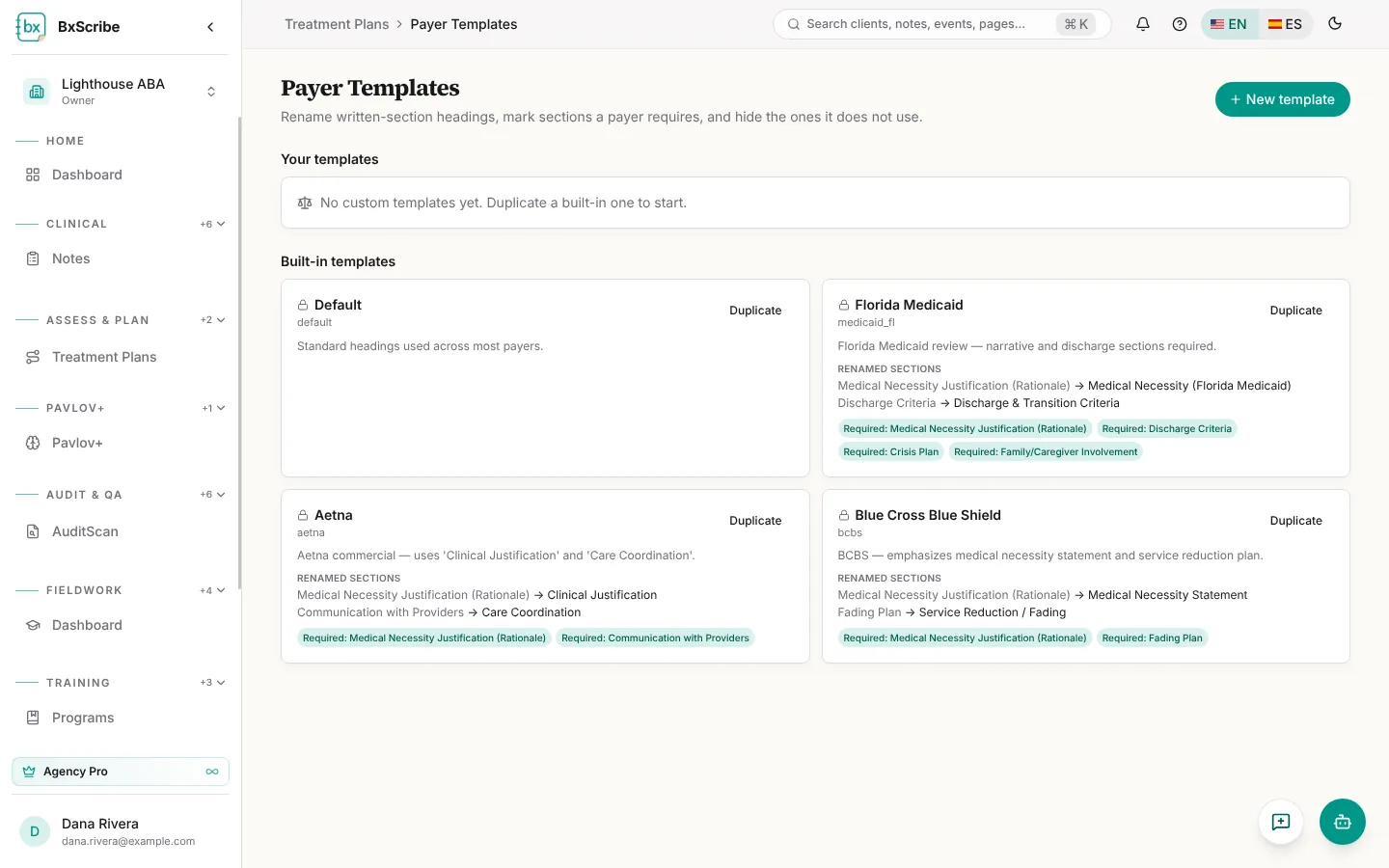Image resolution: width=1389 pixels, height=868 pixels.
Task: Open Notes in the sidebar
Action: (x=121, y=258)
